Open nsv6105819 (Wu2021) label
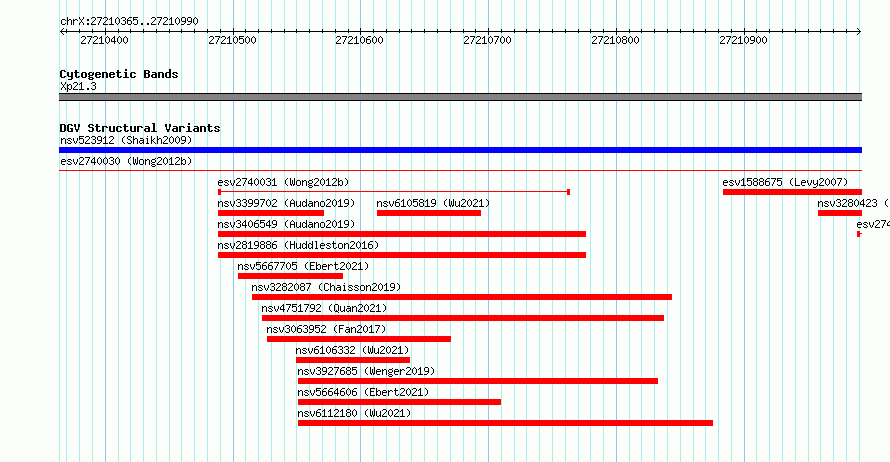 tap(433, 203)
